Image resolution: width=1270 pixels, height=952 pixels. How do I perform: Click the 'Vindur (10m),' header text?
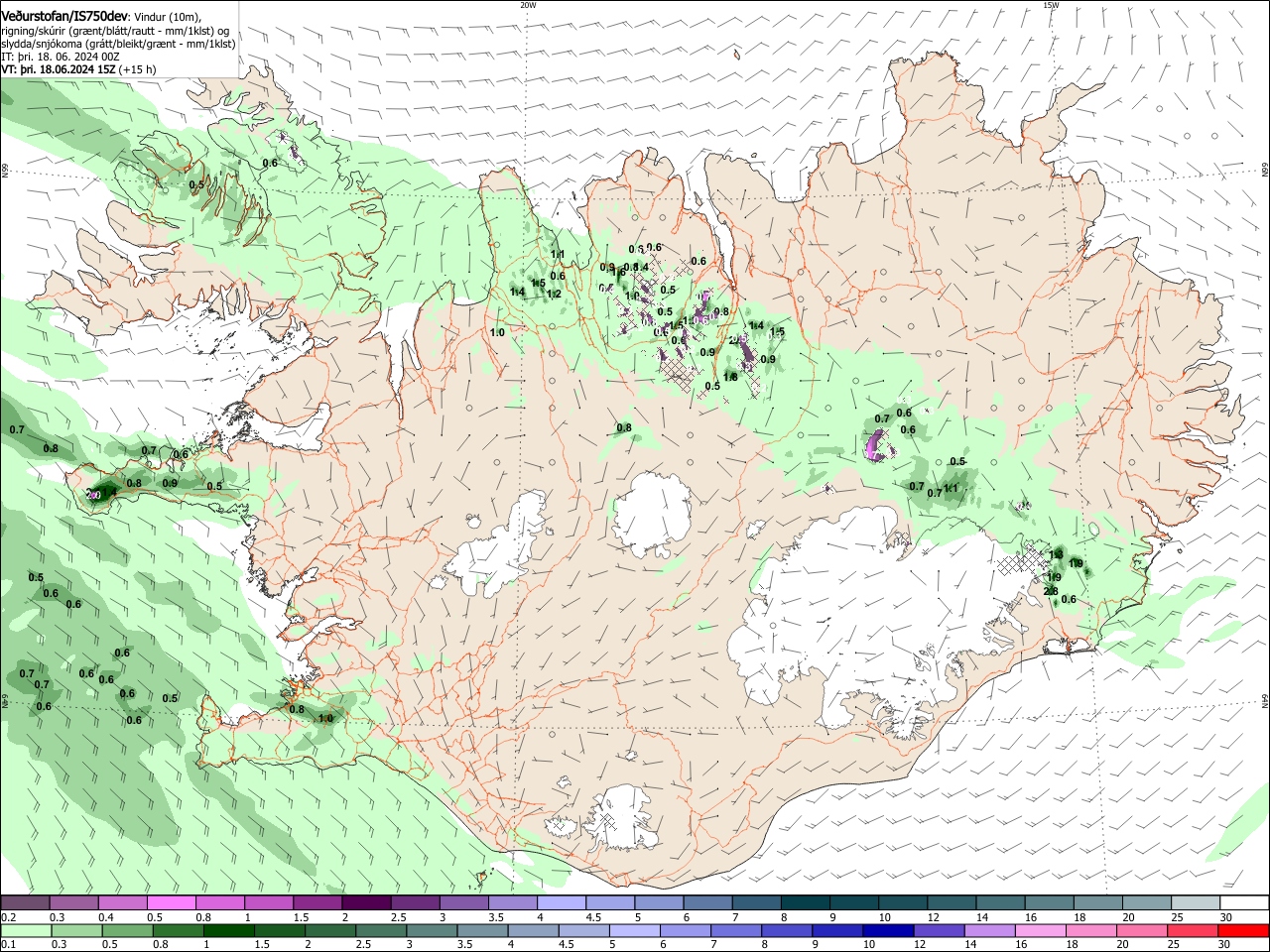click(x=167, y=17)
